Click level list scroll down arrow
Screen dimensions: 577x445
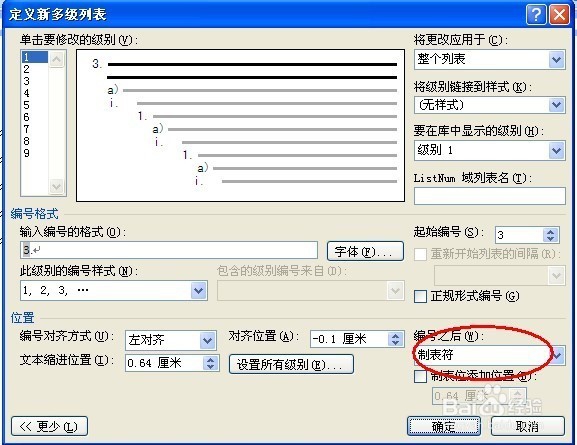pyautogui.click(x=56, y=187)
